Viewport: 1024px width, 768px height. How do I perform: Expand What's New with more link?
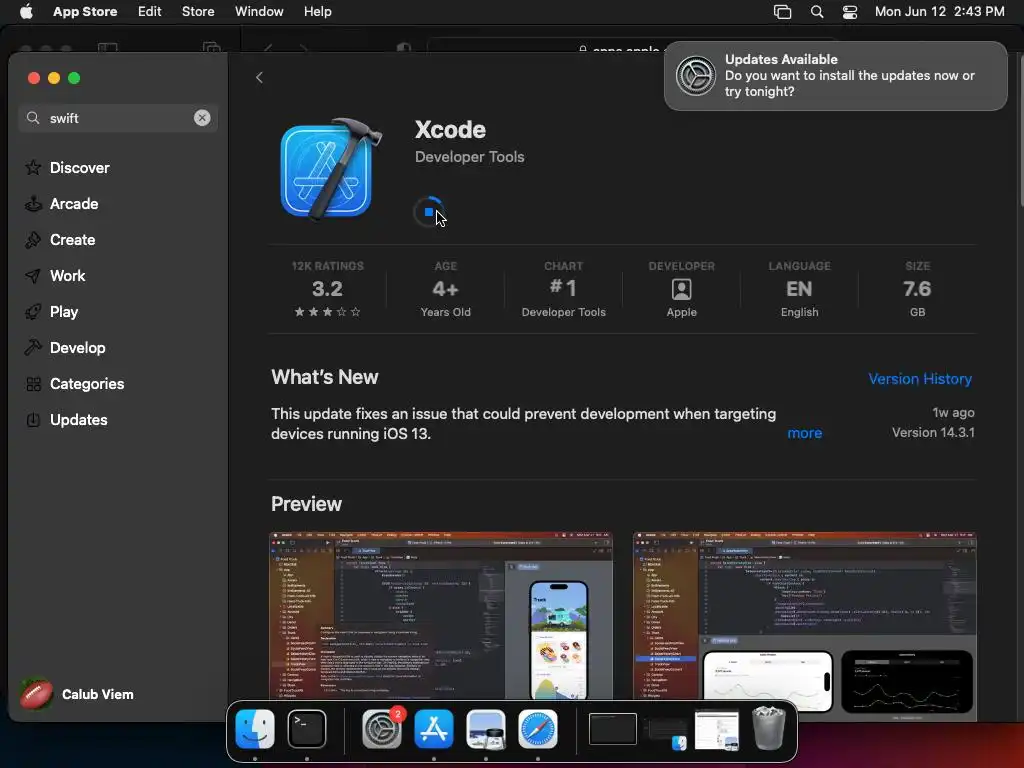pos(805,433)
